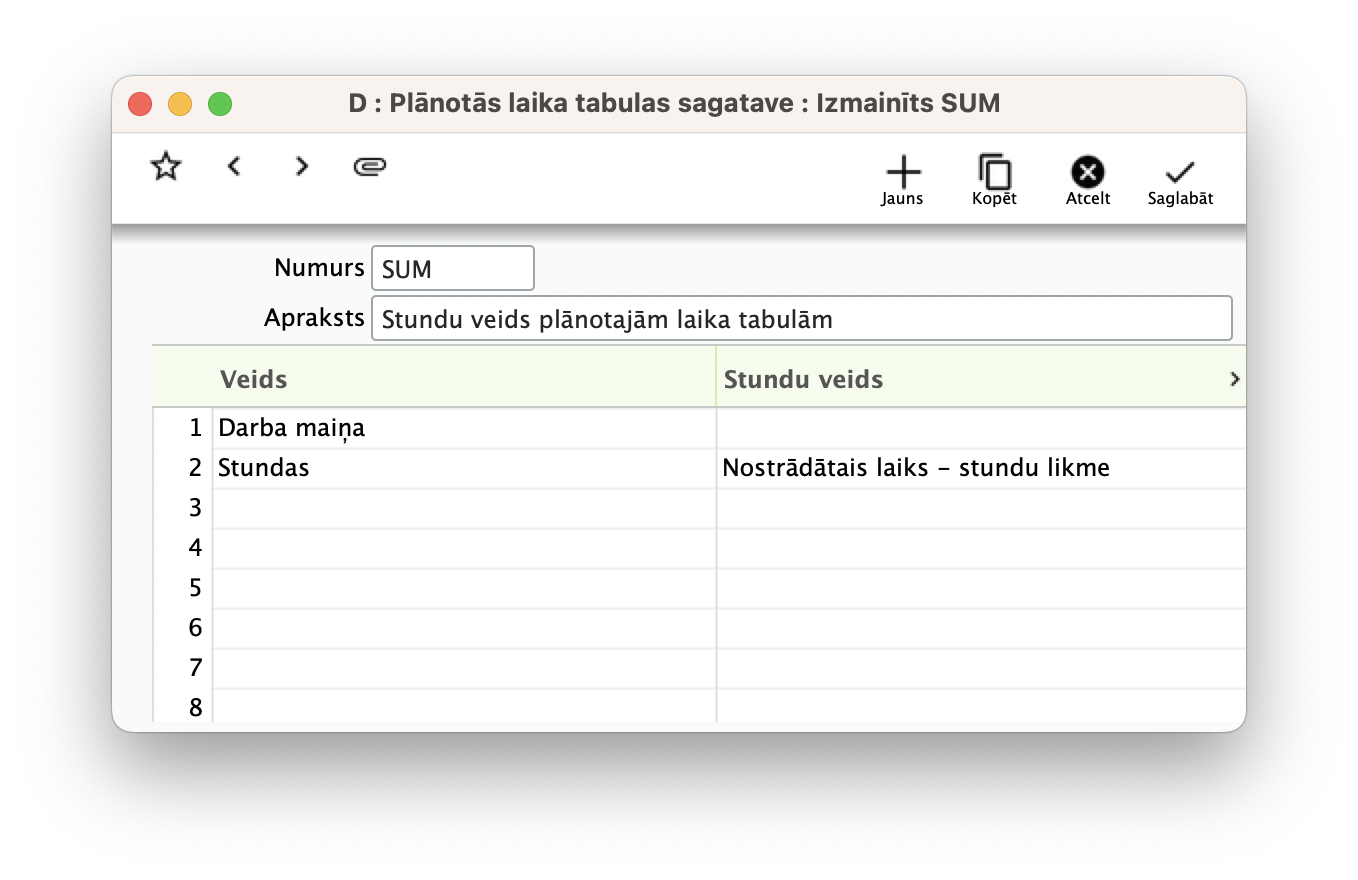Go to previous record with left arrow
This screenshot has width=1358, height=880.
tap(234, 166)
